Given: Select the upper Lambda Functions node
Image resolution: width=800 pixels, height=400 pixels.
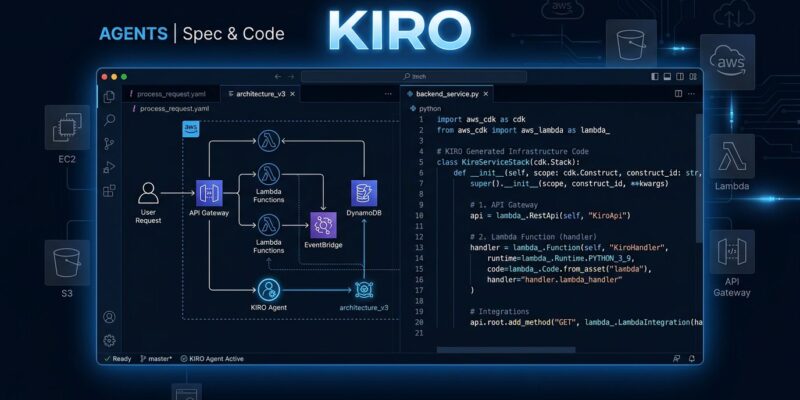Looking at the screenshot, I should (x=269, y=174).
